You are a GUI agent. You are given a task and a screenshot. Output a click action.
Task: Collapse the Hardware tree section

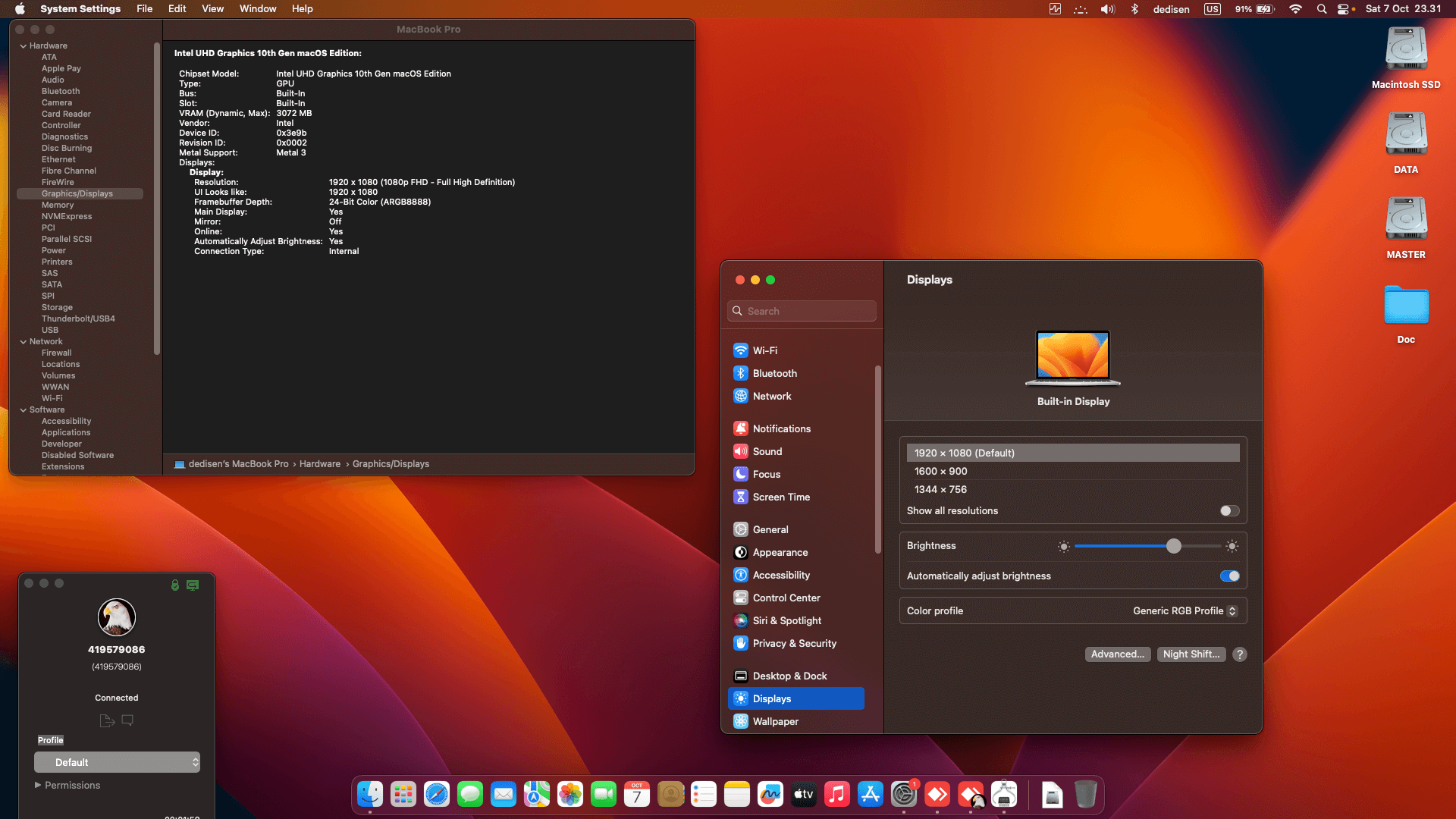coord(23,46)
